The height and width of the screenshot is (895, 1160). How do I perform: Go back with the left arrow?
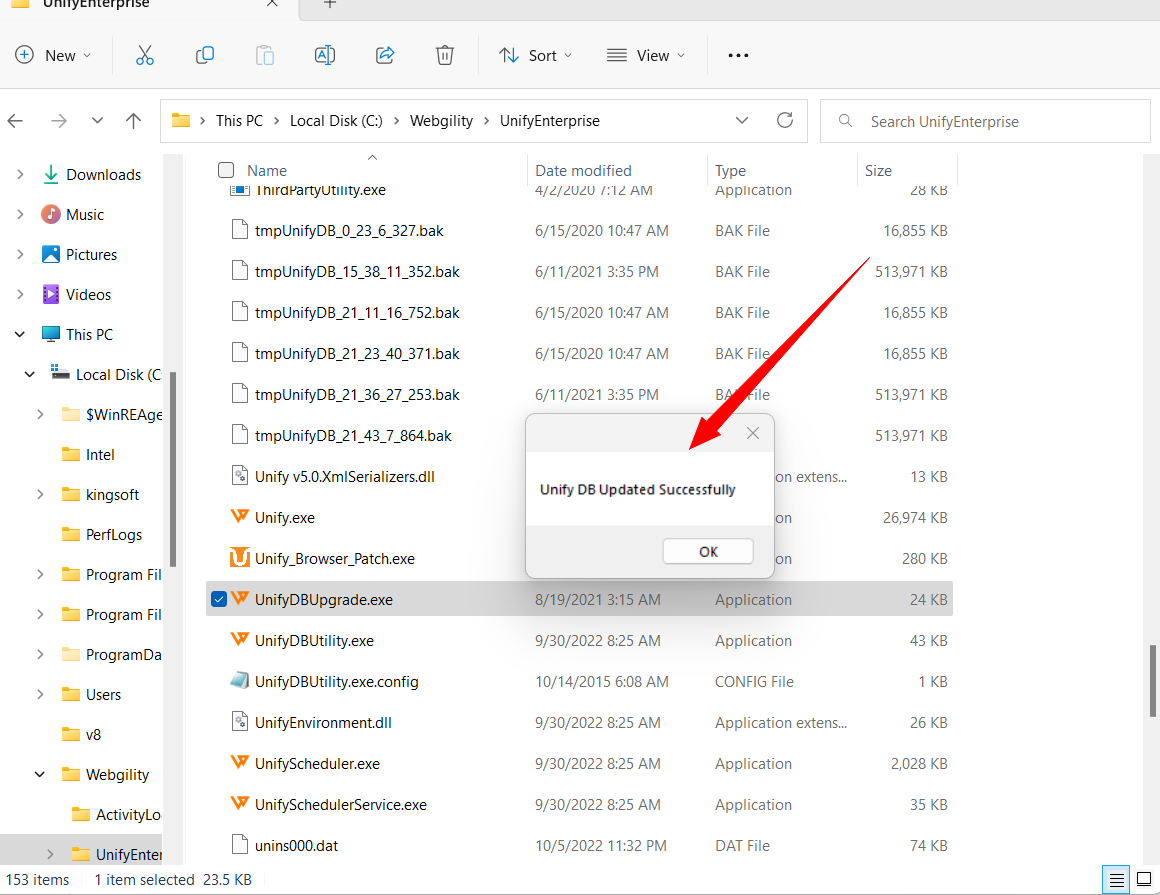[x=16, y=121]
